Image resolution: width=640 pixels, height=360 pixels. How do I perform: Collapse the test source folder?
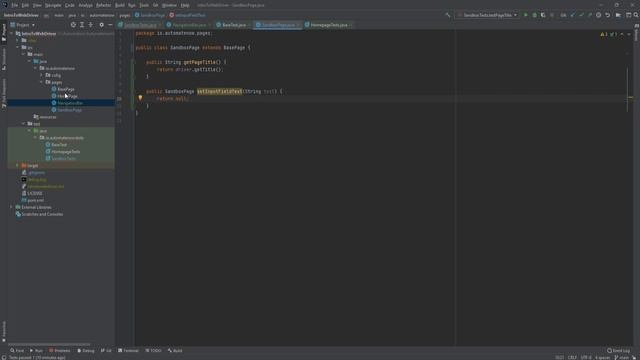[23, 124]
